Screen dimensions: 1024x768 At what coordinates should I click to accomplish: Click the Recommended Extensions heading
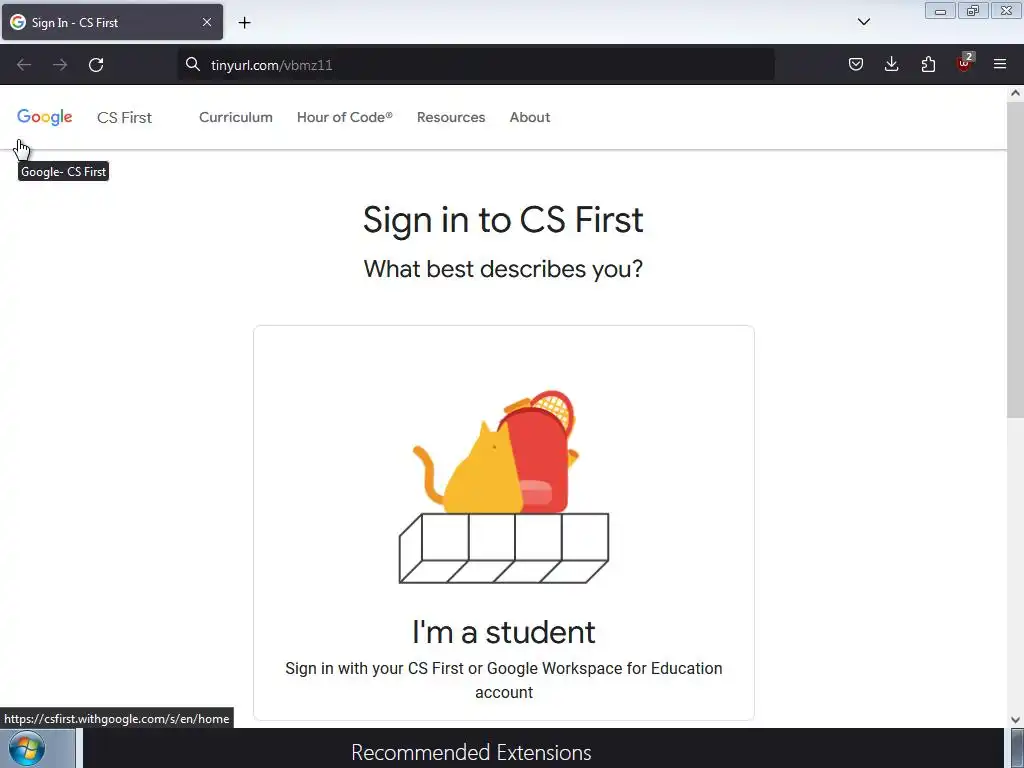[471, 752]
